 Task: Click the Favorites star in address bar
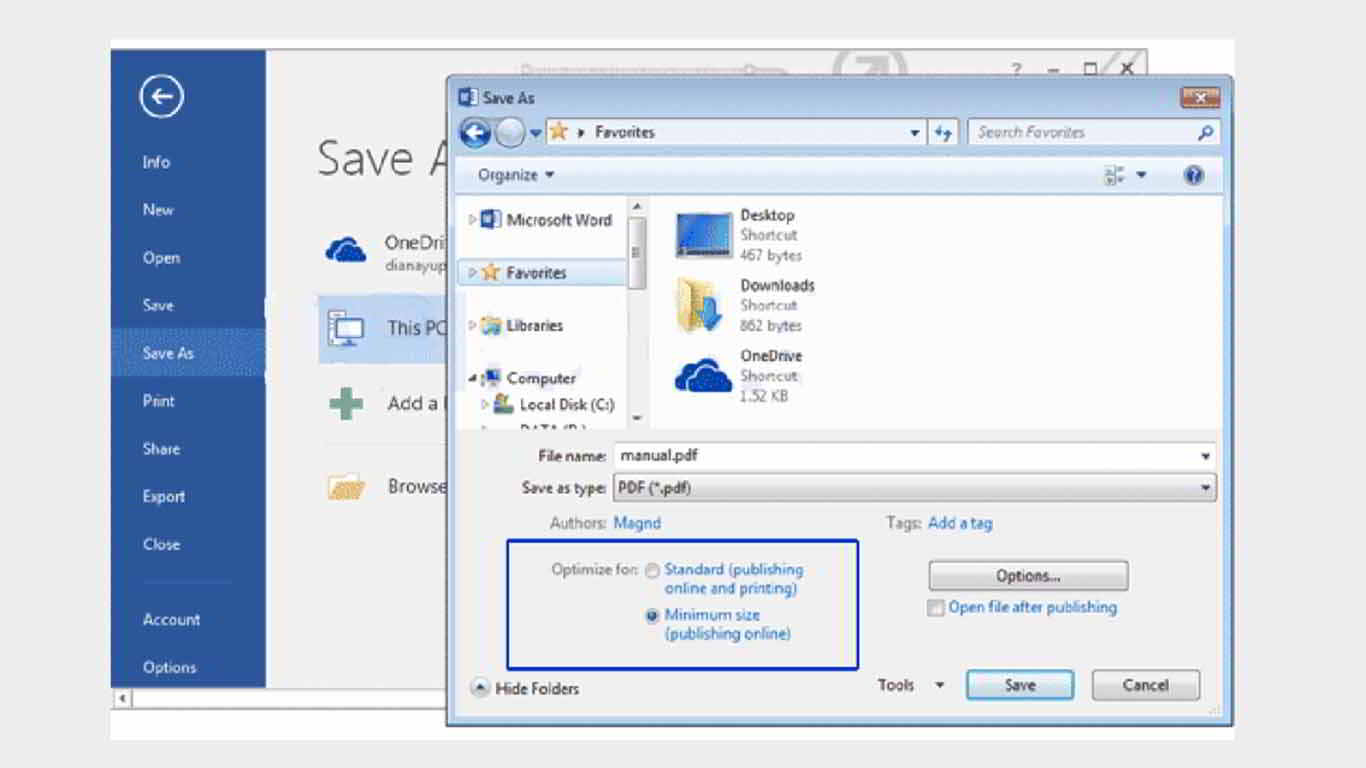click(x=558, y=132)
